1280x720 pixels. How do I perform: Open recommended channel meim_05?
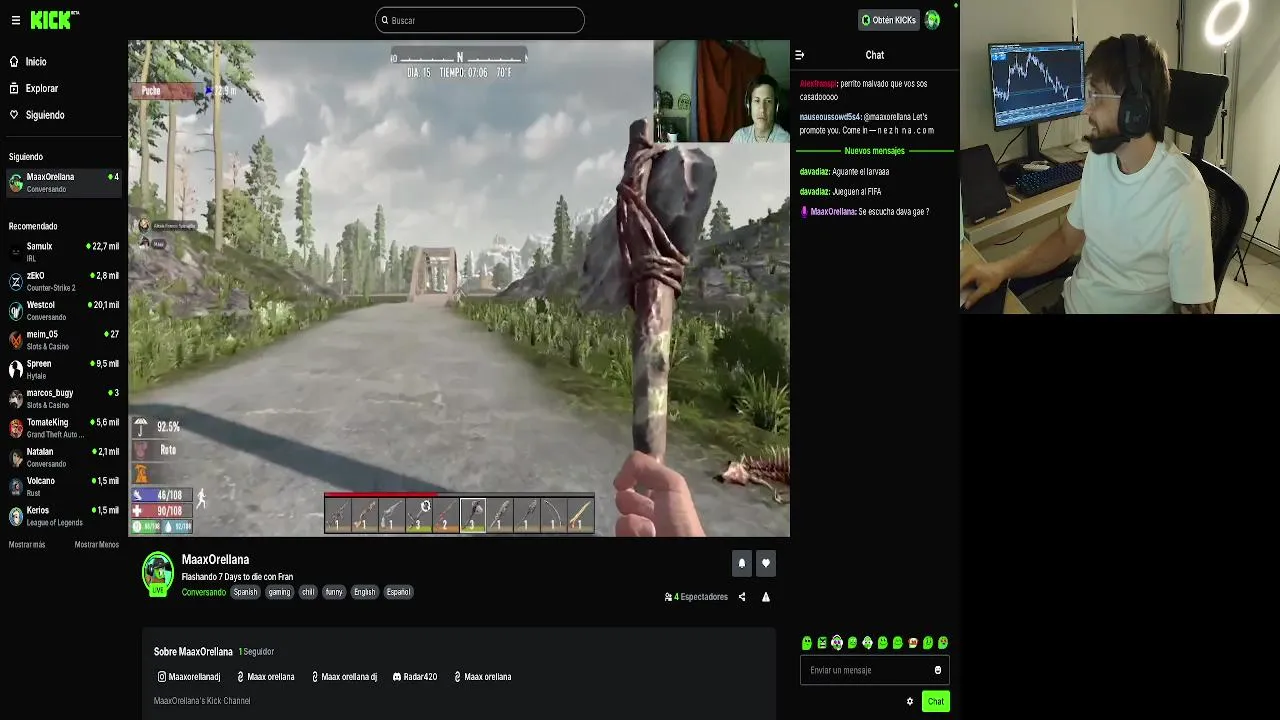(x=64, y=340)
